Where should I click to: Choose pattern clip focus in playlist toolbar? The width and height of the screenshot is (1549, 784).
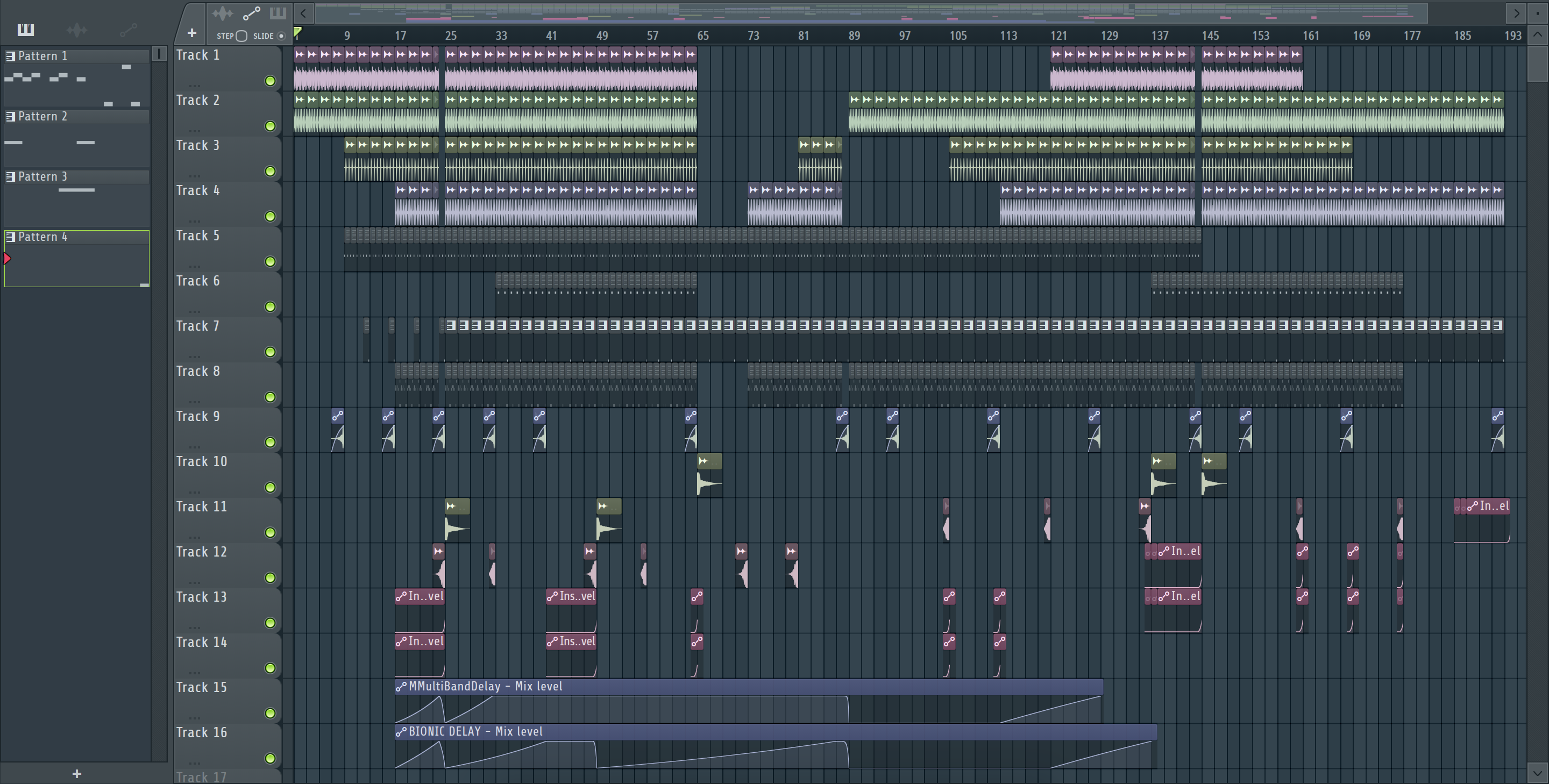pyautogui.click(x=278, y=12)
